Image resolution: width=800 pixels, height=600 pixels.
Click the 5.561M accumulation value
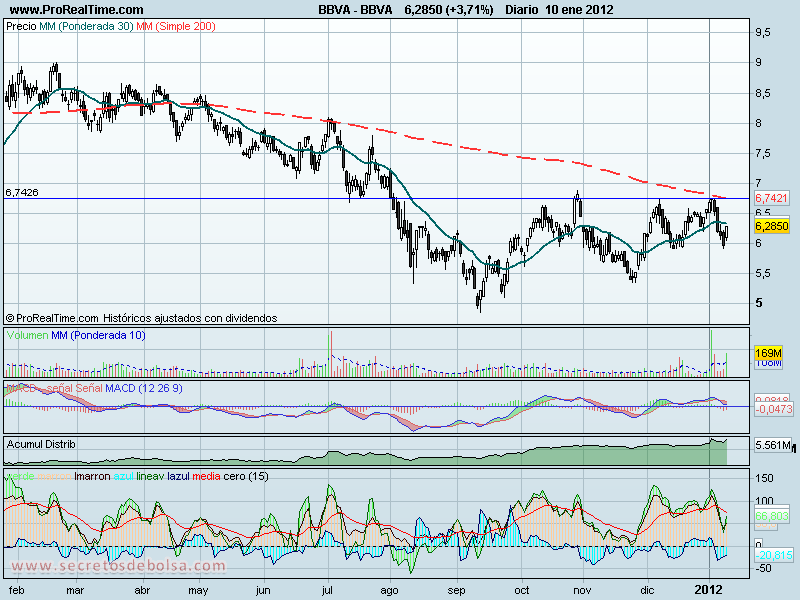773,445
